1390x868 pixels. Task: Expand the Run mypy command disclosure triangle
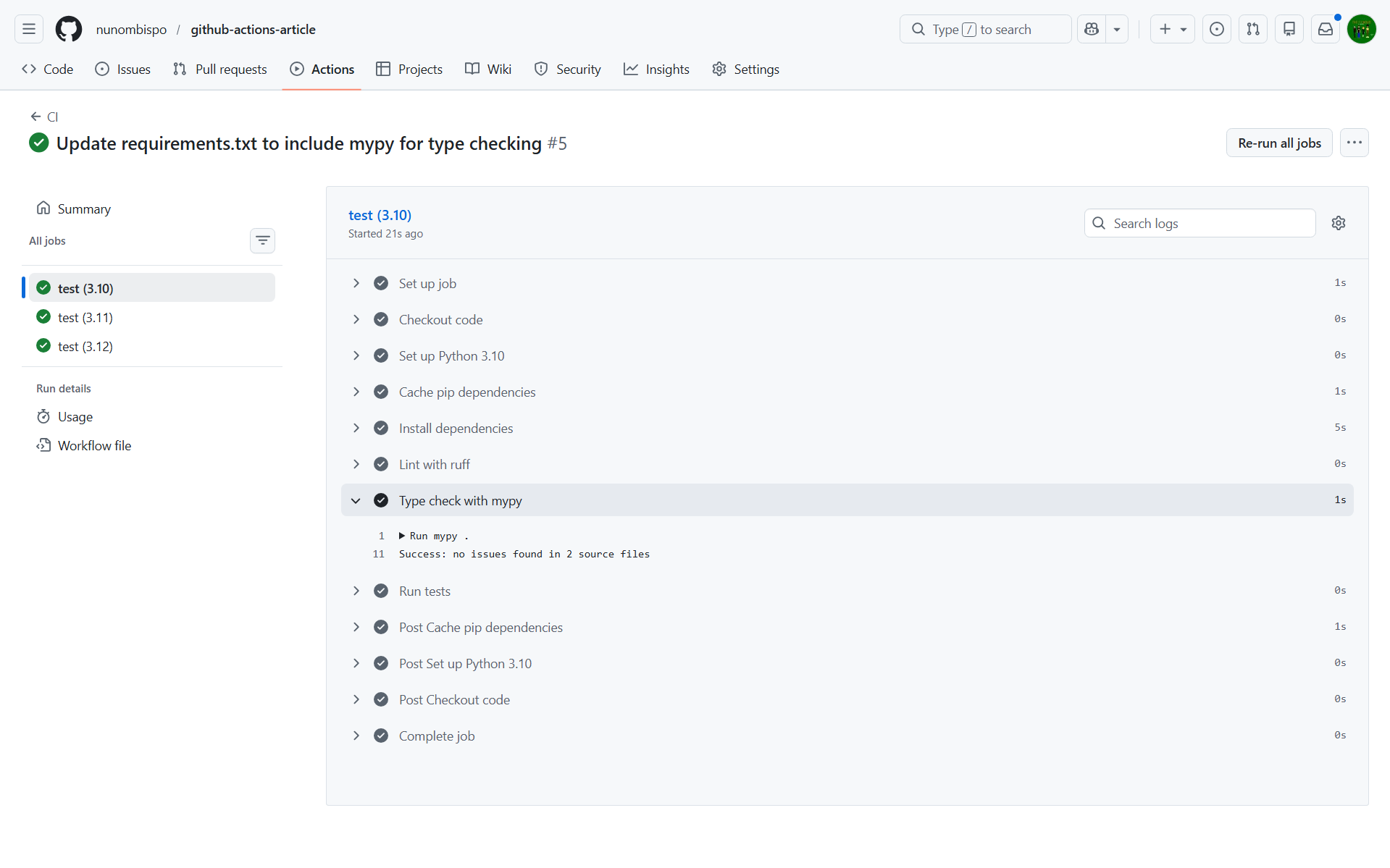click(402, 536)
